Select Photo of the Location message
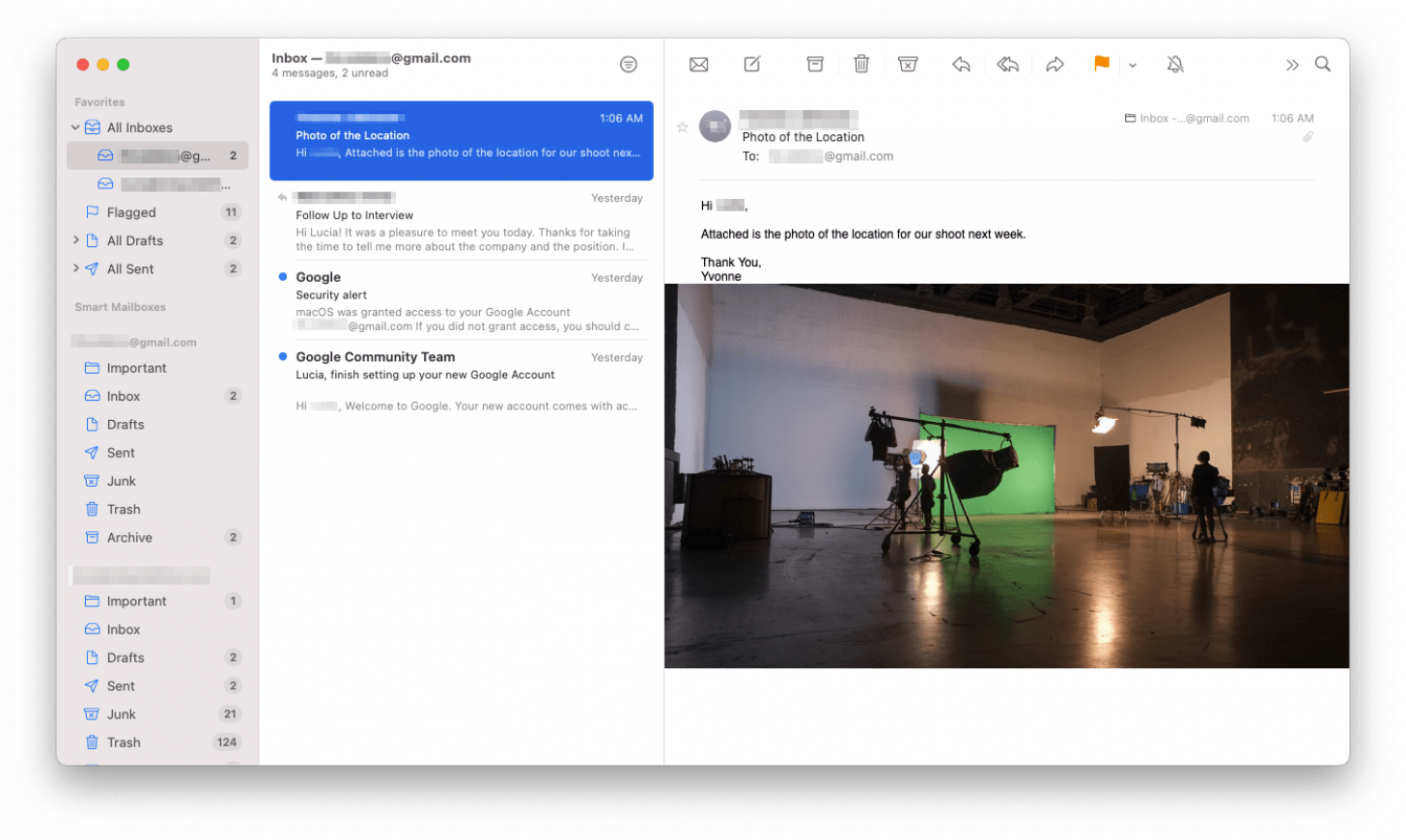 [x=462, y=141]
